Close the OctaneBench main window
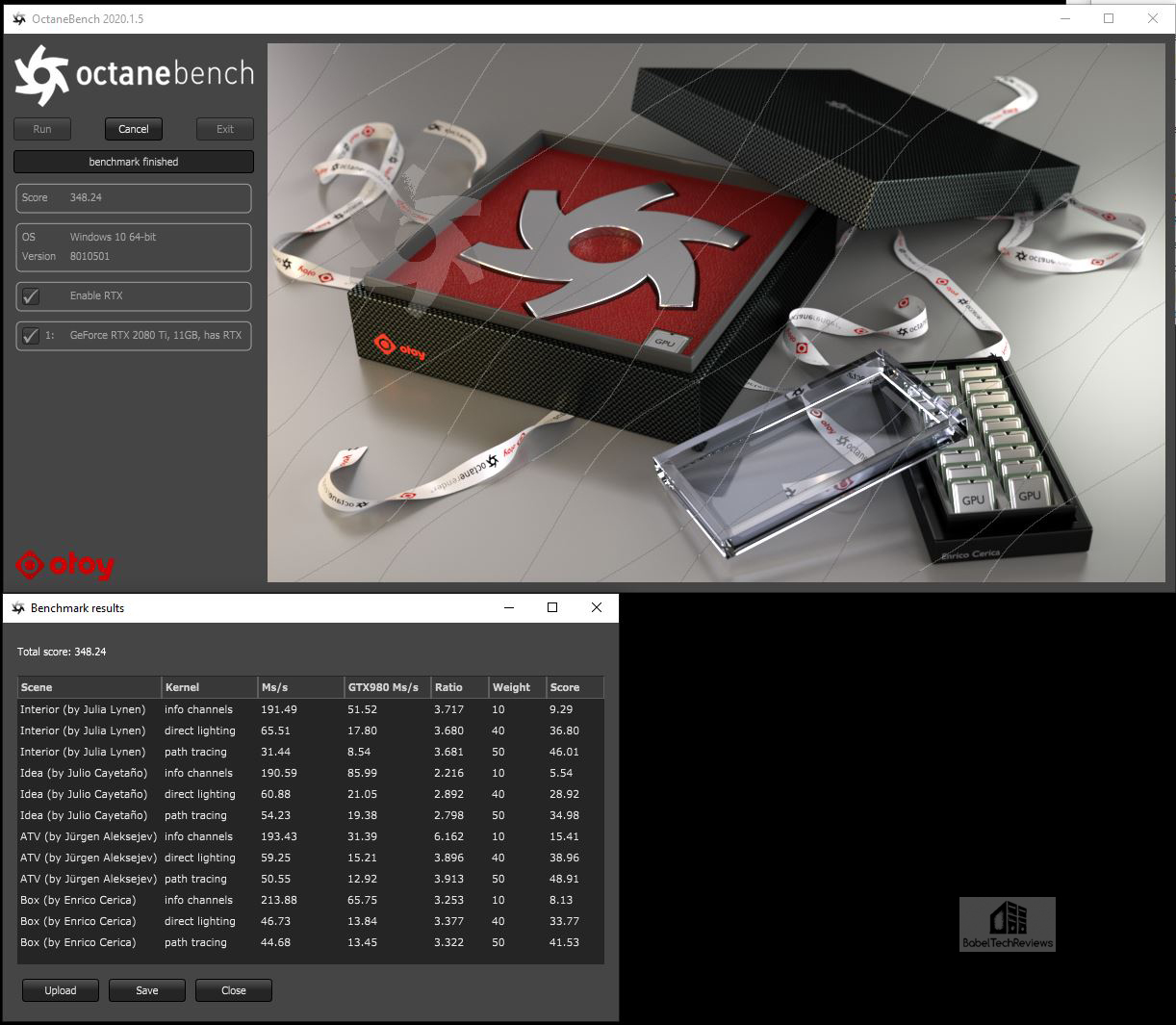The image size is (1176, 1025). (x=1153, y=18)
